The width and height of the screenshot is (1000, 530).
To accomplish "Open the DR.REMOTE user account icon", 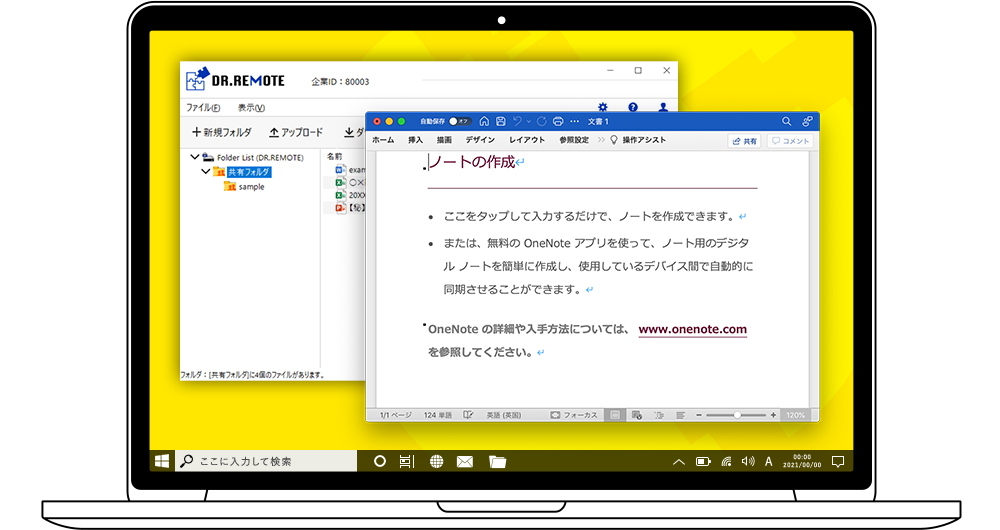I will click(x=663, y=107).
